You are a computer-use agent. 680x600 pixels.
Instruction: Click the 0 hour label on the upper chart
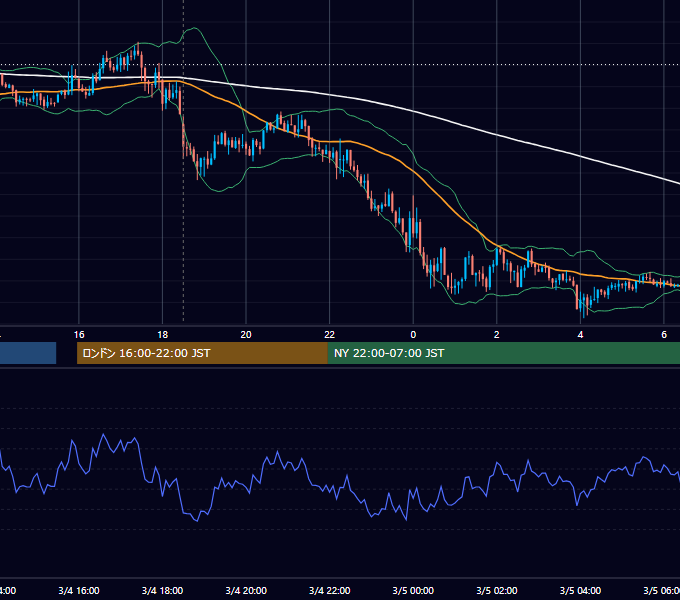pos(413,335)
